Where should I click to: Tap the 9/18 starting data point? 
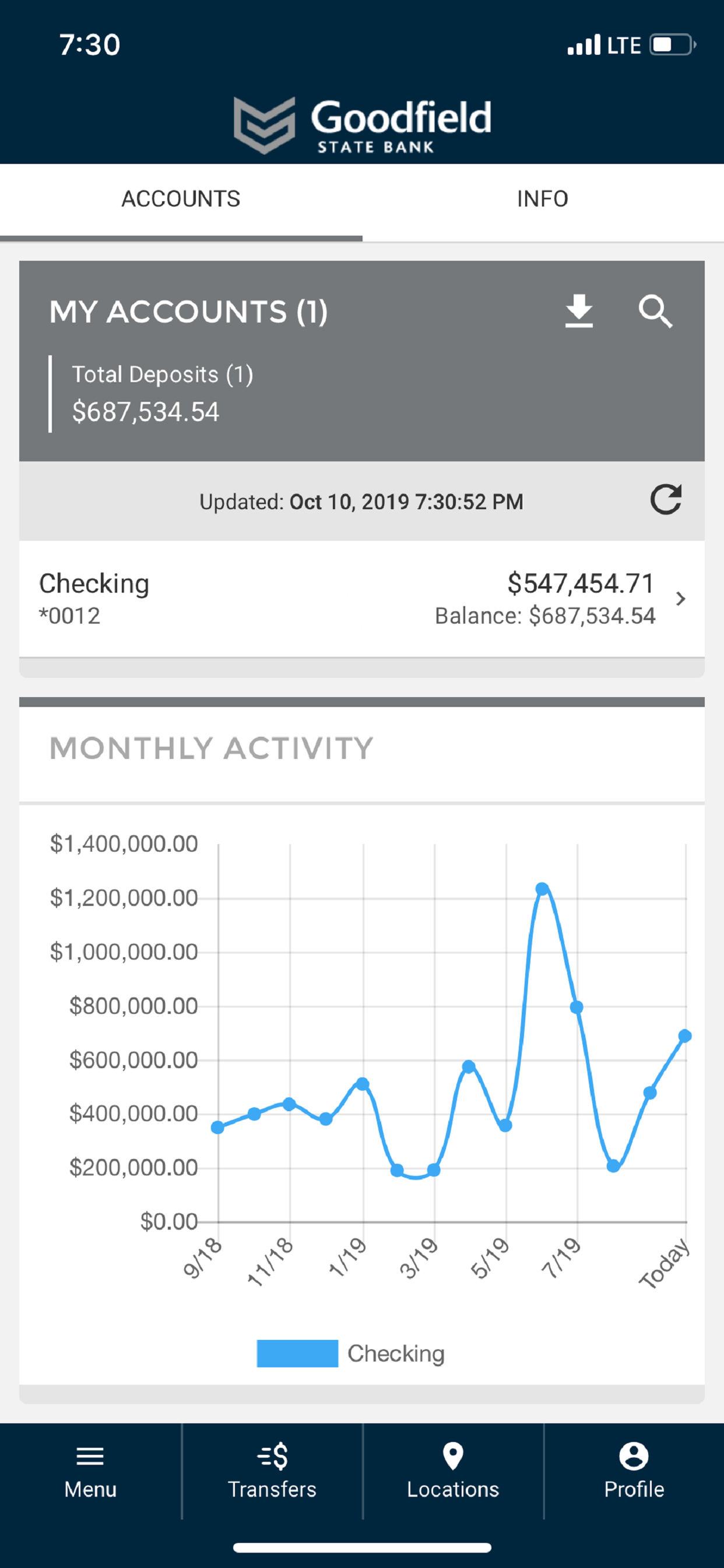pos(217,1128)
